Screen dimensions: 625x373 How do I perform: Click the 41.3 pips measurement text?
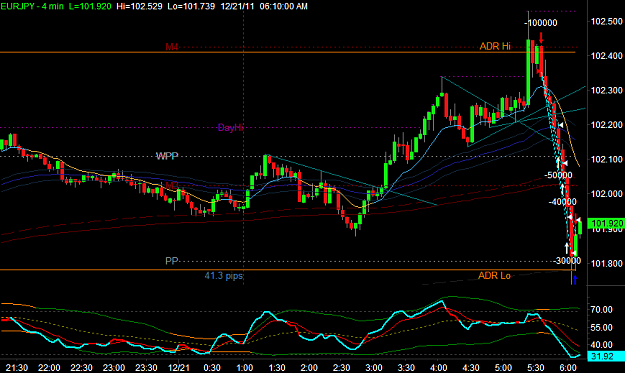(x=224, y=276)
